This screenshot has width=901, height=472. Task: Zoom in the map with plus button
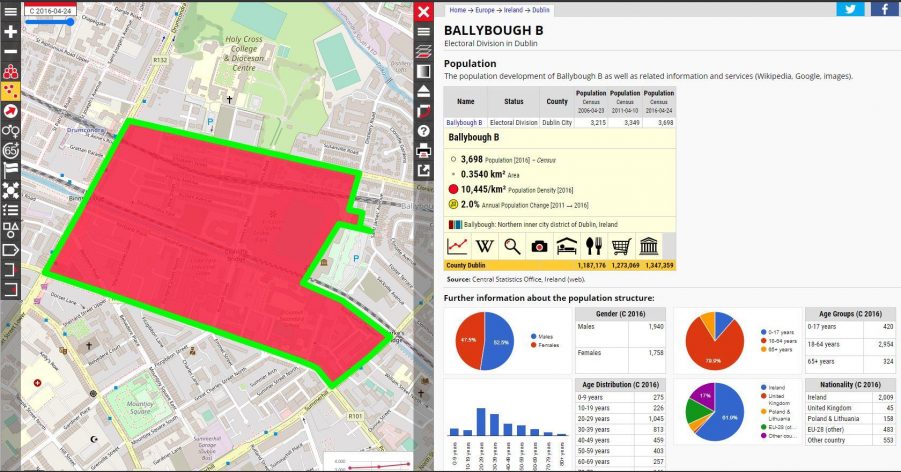(10, 32)
